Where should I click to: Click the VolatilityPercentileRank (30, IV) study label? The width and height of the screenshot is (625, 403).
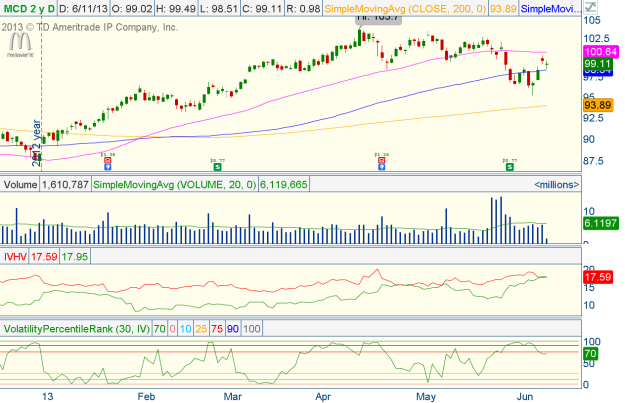[77, 329]
